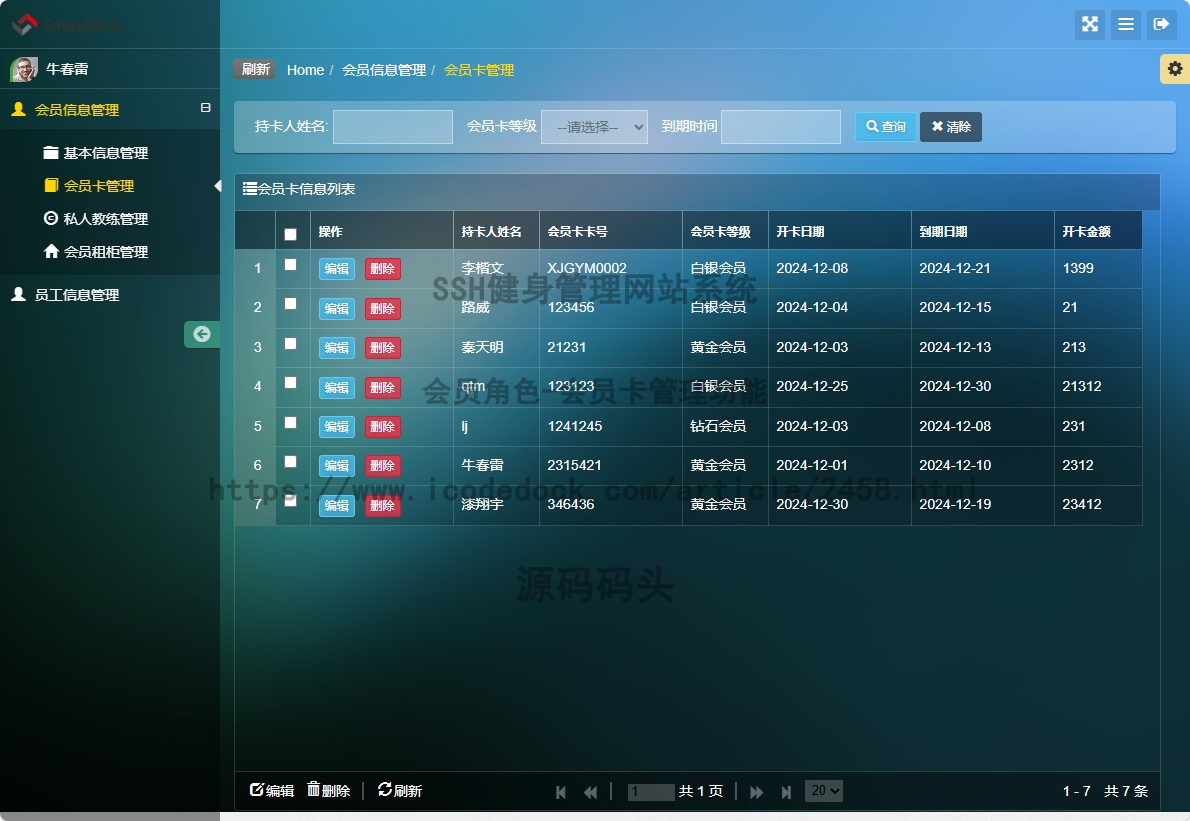
Task: Click 编辑 for row 李楷文
Action: click(337, 269)
